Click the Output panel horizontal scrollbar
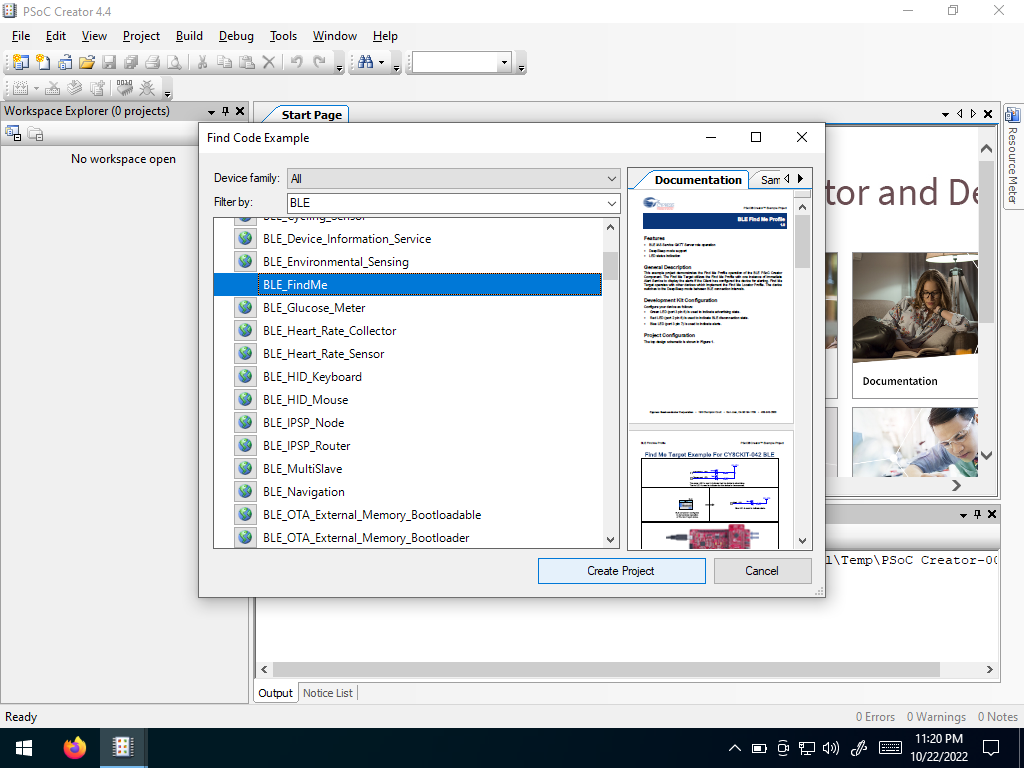This screenshot has width=1024, height=768. 605,669
